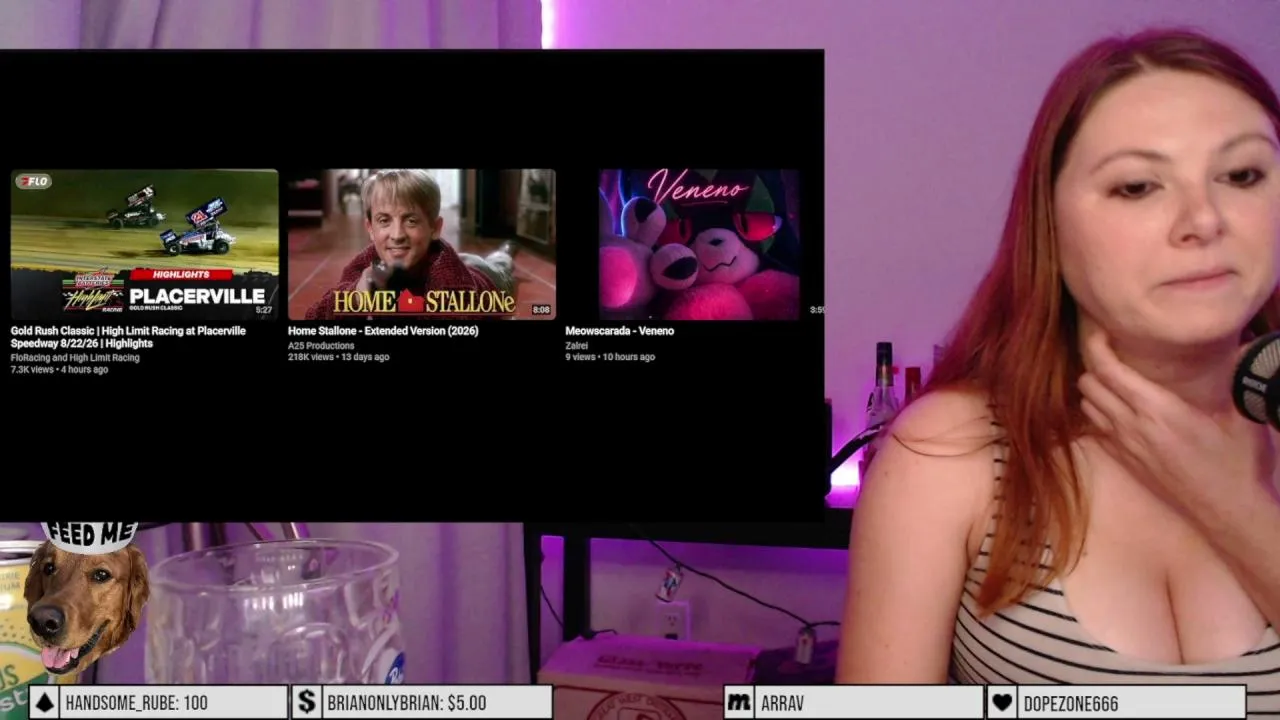Click the '9 views • 10 hours ago' text
Viewport: 1280px width, 720px height.
(x=610, y=357)
